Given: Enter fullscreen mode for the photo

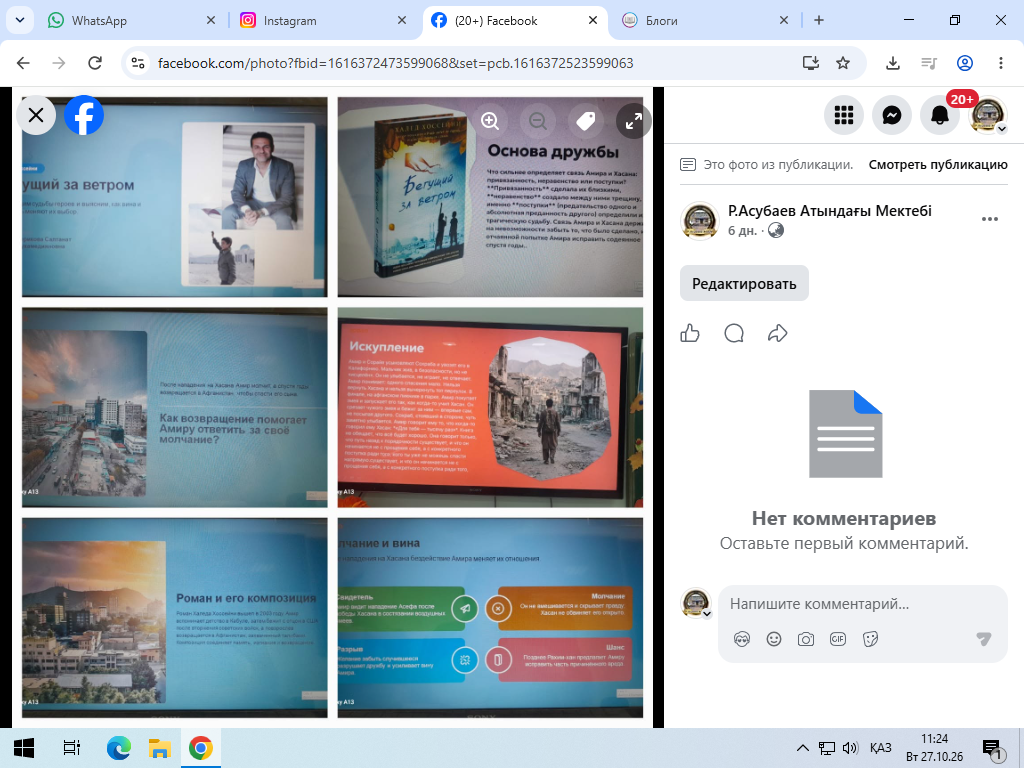Looking at the screenshot, I should click(x=633, y=121).
